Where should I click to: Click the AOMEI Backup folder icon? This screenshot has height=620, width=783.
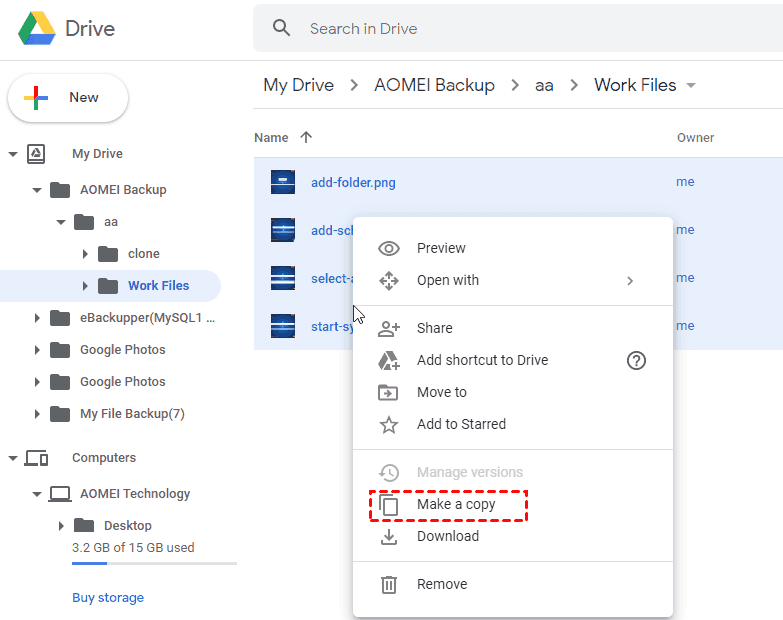(x=60, y=190)
